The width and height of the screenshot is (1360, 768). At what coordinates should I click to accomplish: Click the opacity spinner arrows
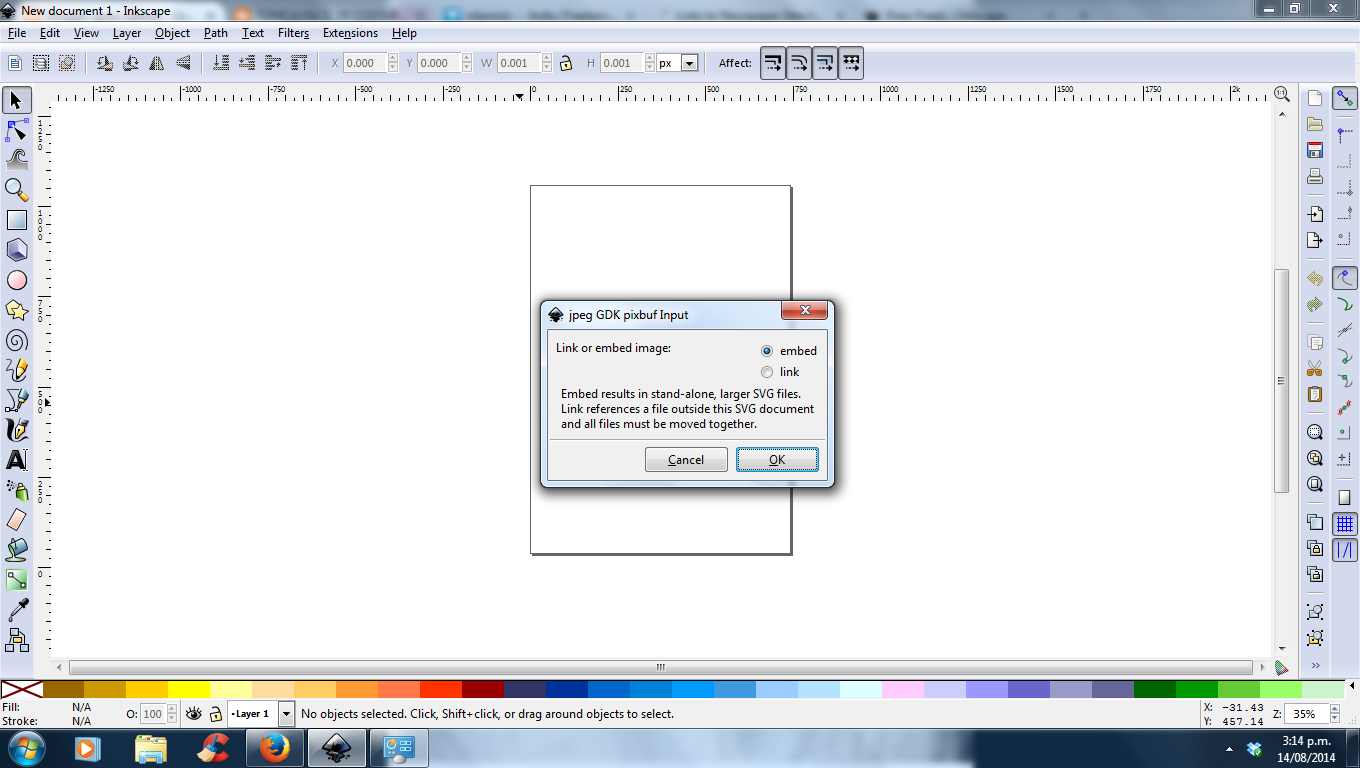tap(172, 714)
